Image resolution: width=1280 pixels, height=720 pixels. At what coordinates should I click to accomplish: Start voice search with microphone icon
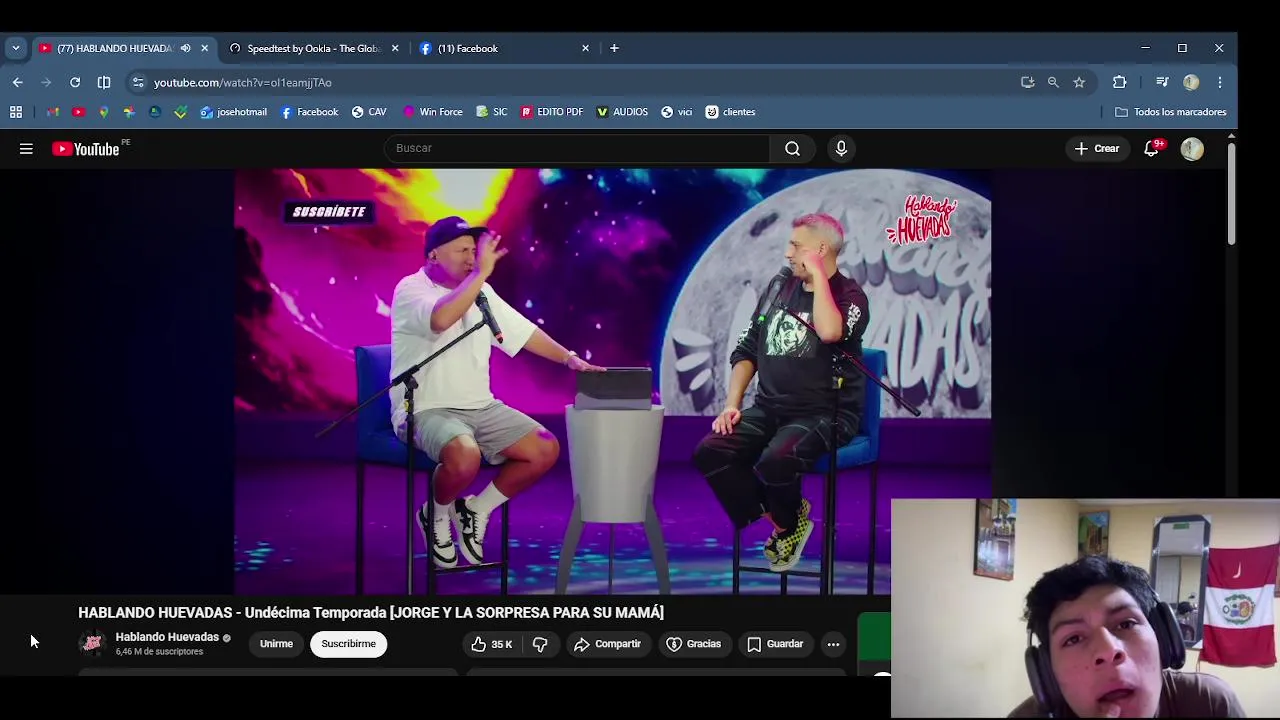point(841,149)
